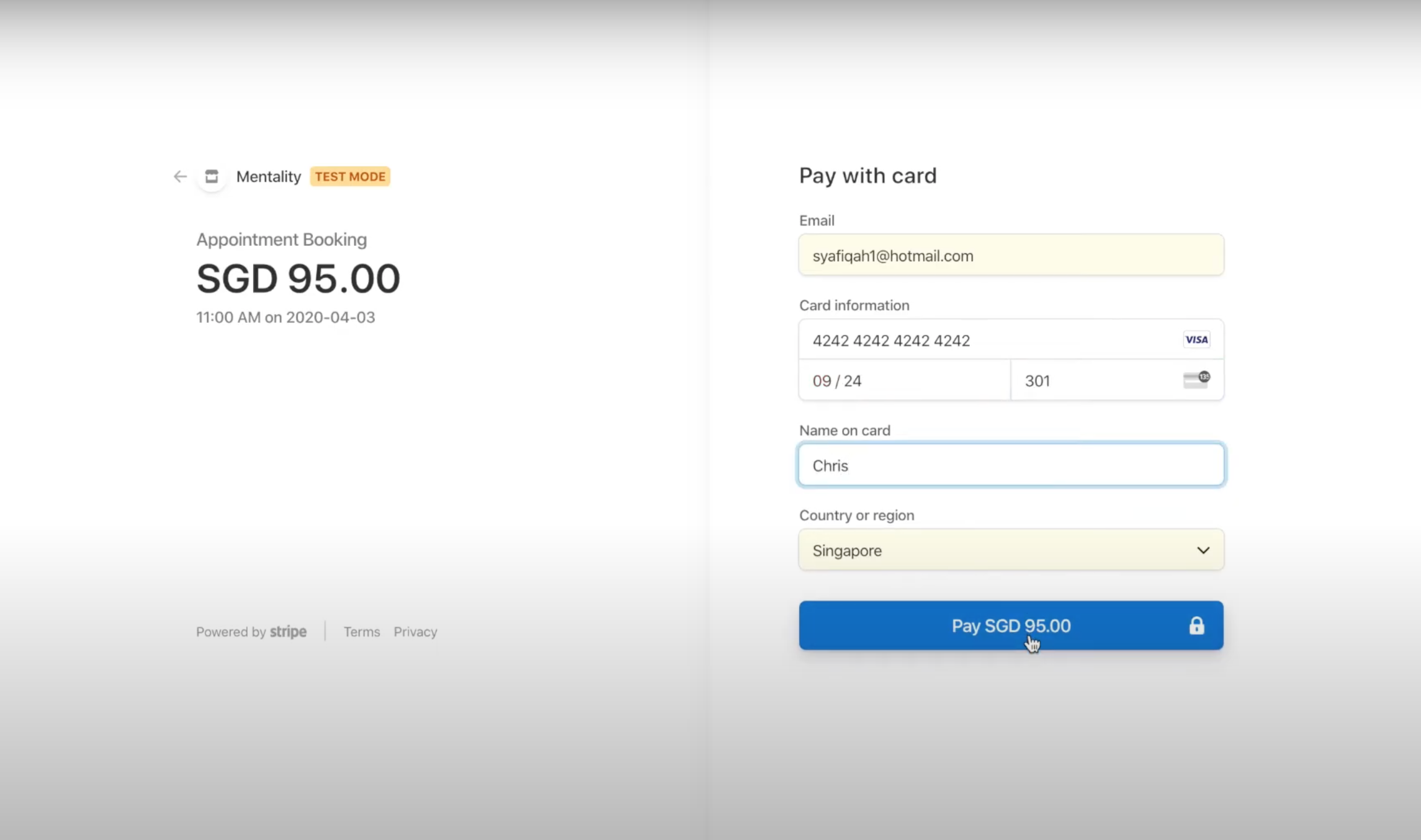Expand the Country or region chevron
1421x840 pixels.
(x=1203, y=550)
